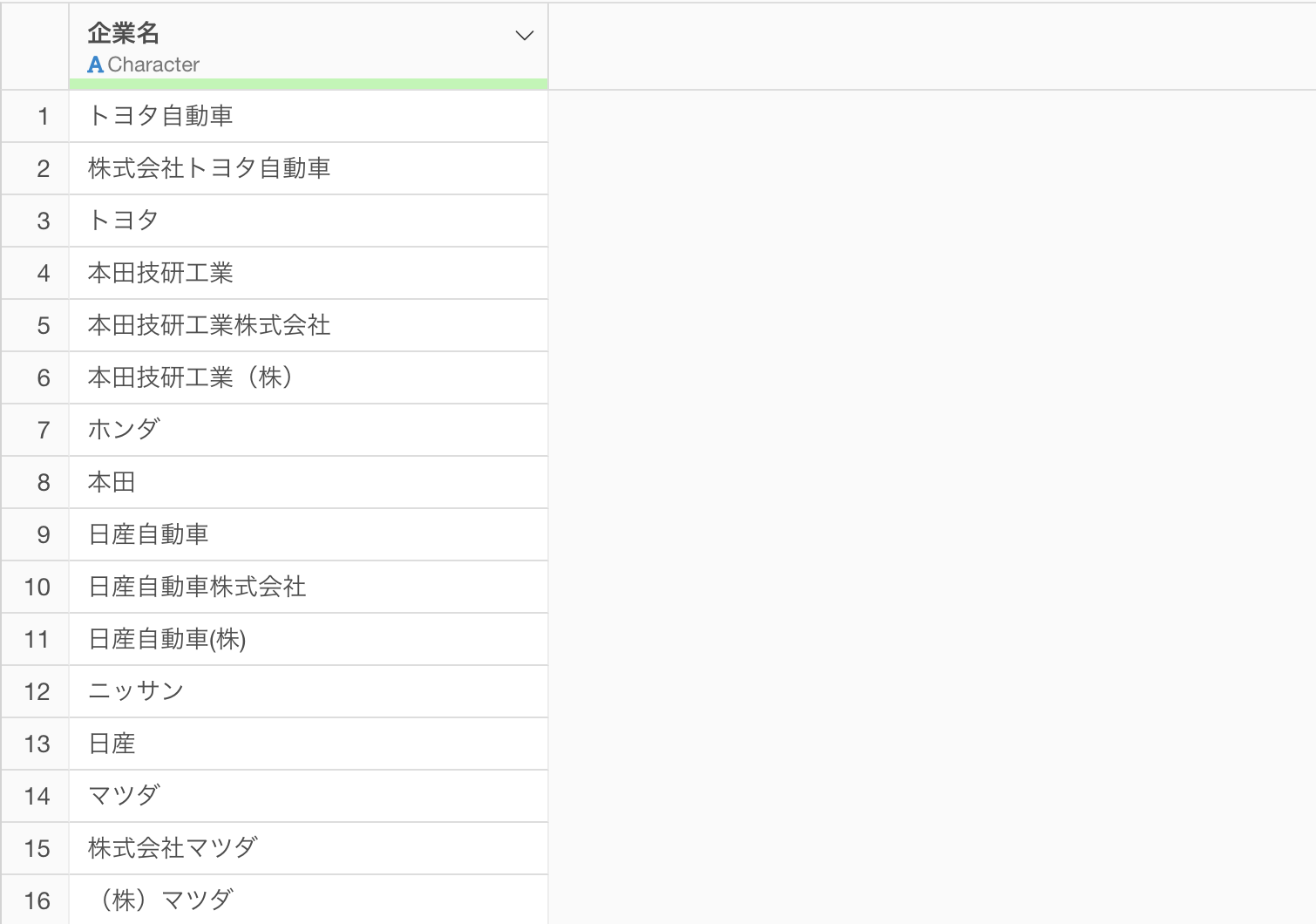Select the cell トヨタ自動車
This screenshot has height=924, width=1316.
160,116
